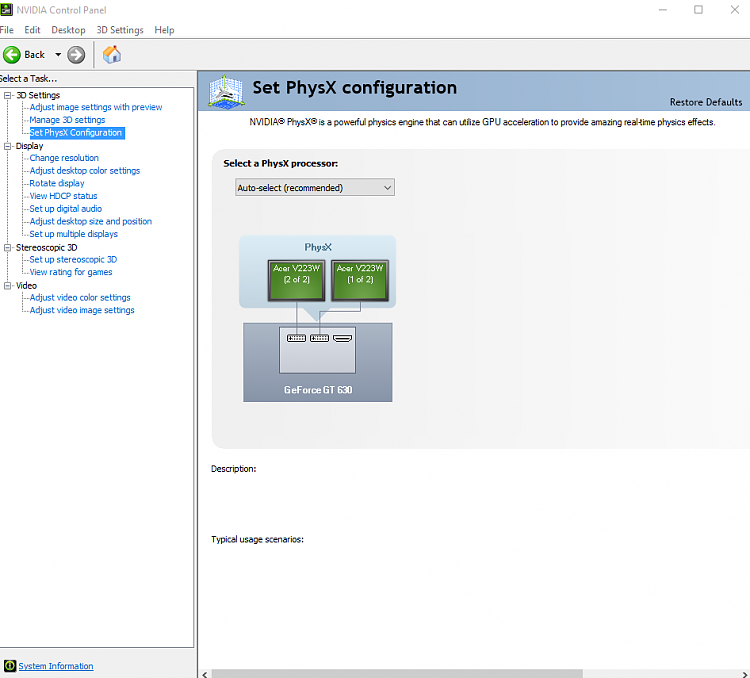Go to the Home page icon
750x678 pixels.
[112, 55]
